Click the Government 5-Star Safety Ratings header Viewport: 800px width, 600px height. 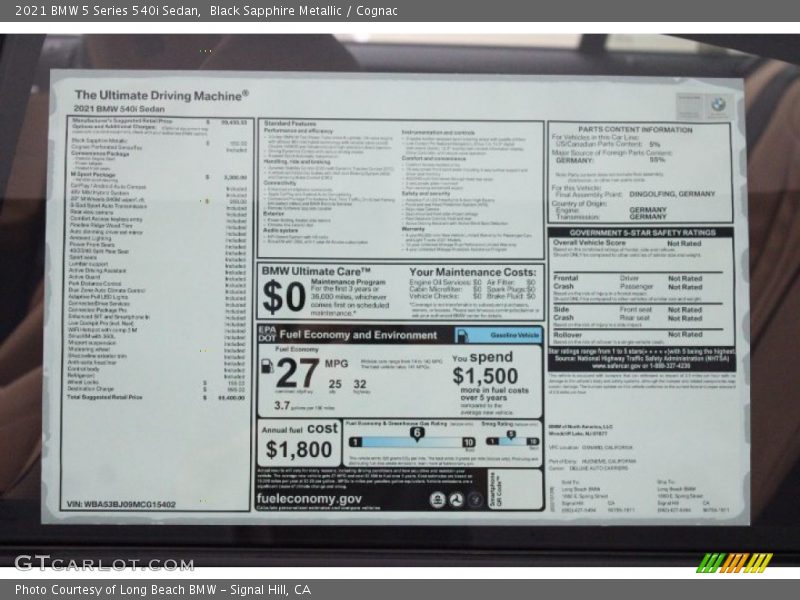tap(640, 231)
